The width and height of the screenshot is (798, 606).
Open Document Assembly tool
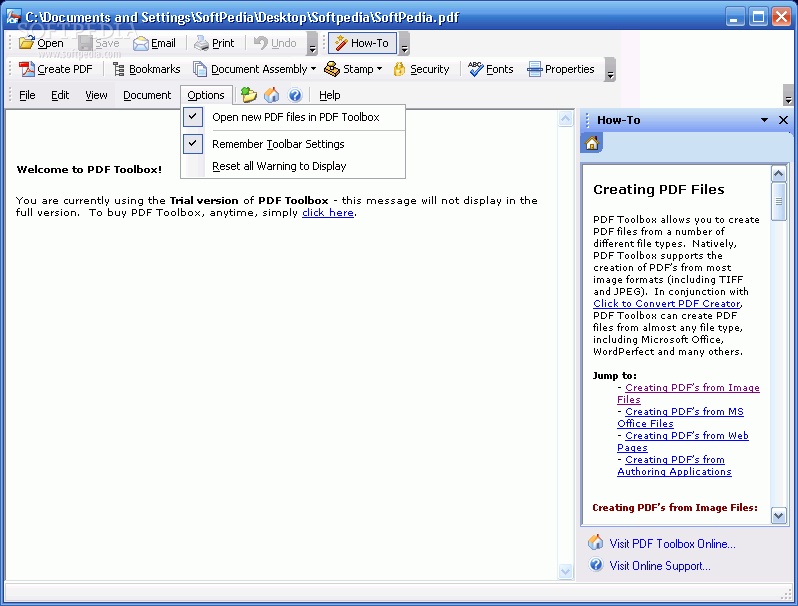pos(250,69)
